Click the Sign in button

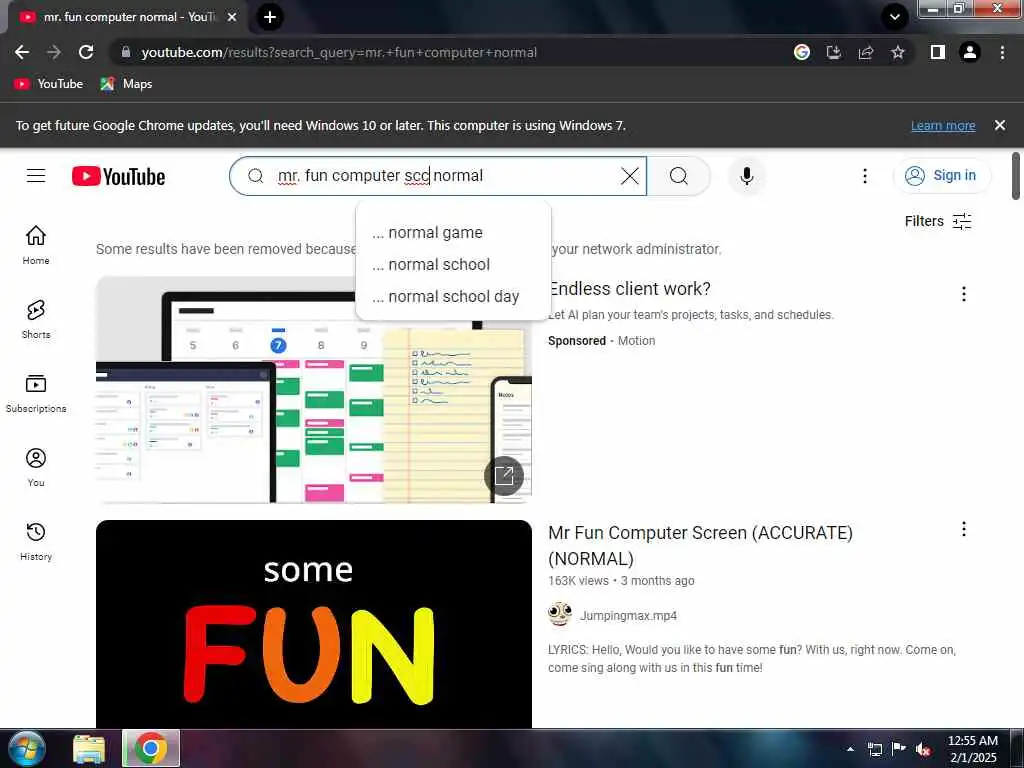(942, 176)
